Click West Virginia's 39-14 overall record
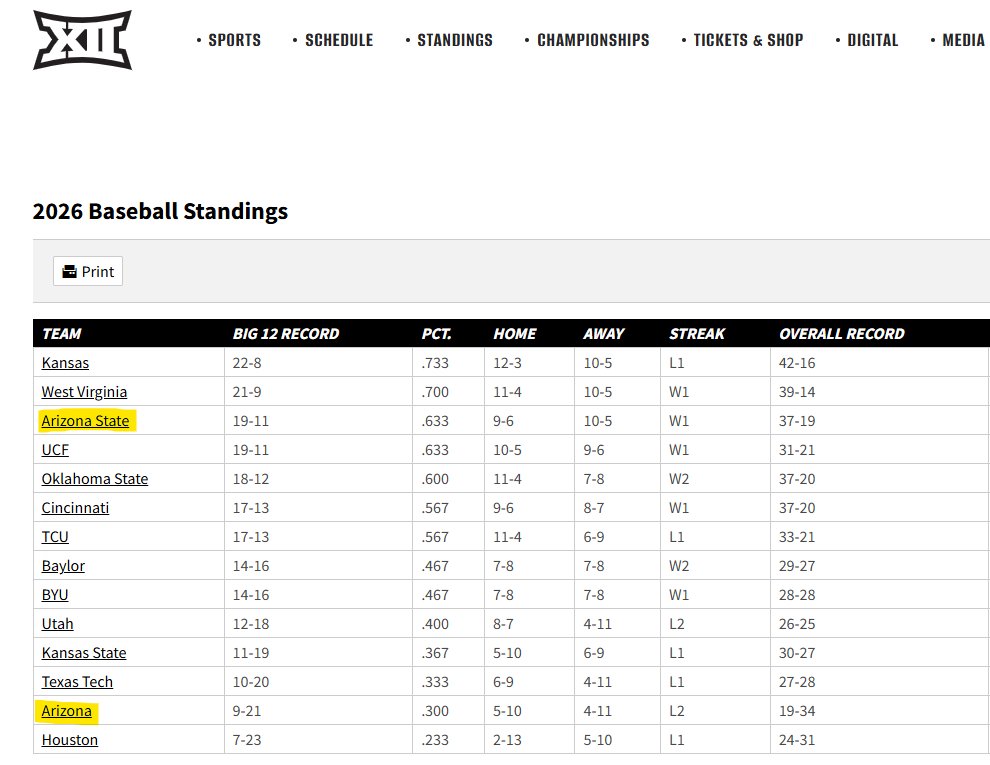This screenshot has height=765, width=990. [x=797, y=392]
